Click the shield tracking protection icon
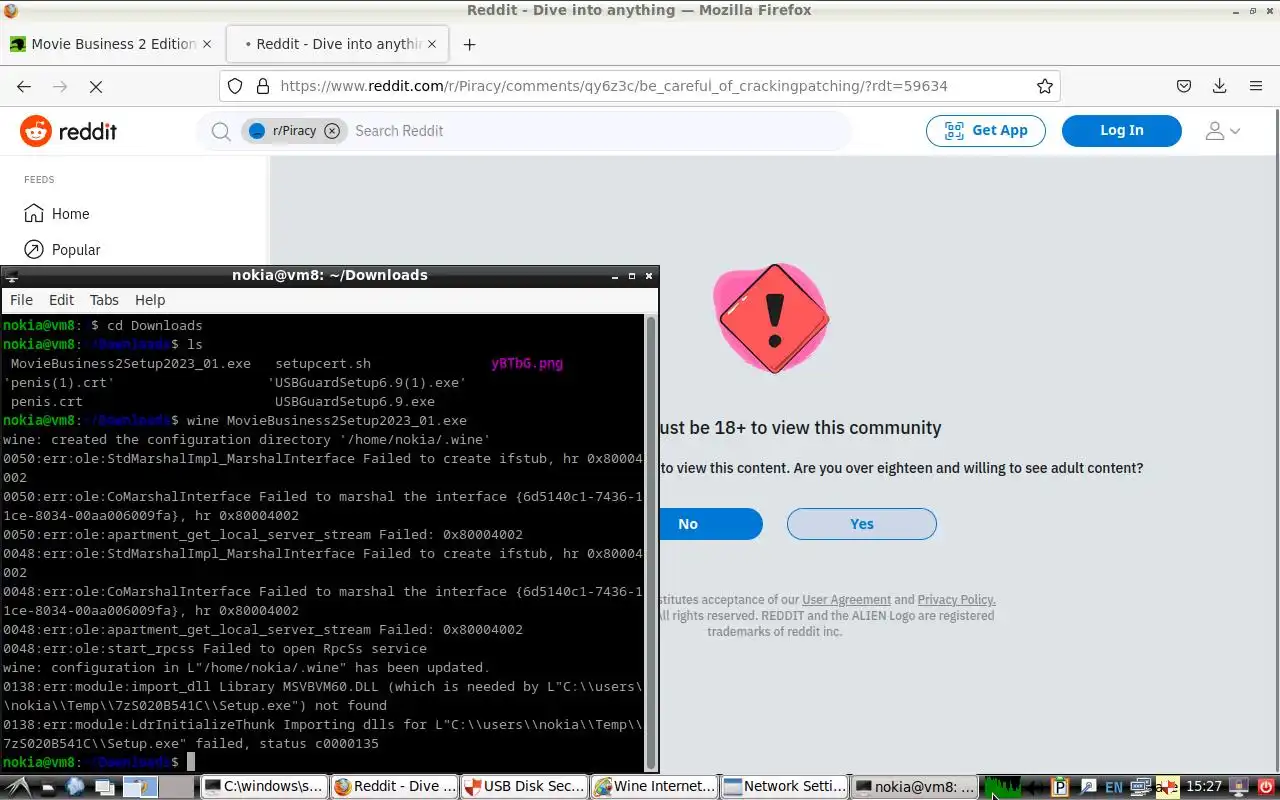Image resolution: width=1280 pixels, height=800 pixels. coord(235,86)
